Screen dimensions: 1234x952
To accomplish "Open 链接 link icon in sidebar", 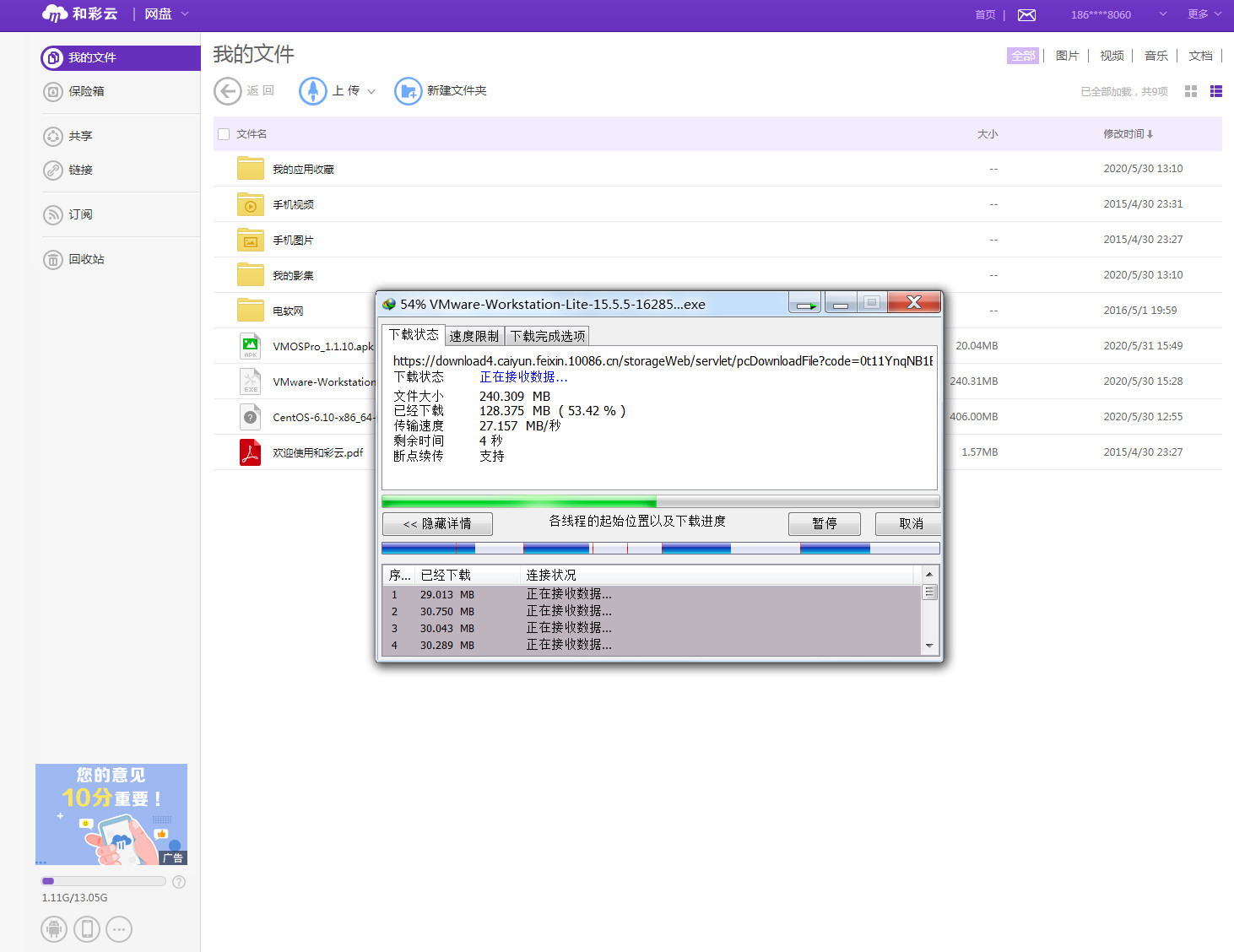I will pyautogui.click(x=53, y=170).
